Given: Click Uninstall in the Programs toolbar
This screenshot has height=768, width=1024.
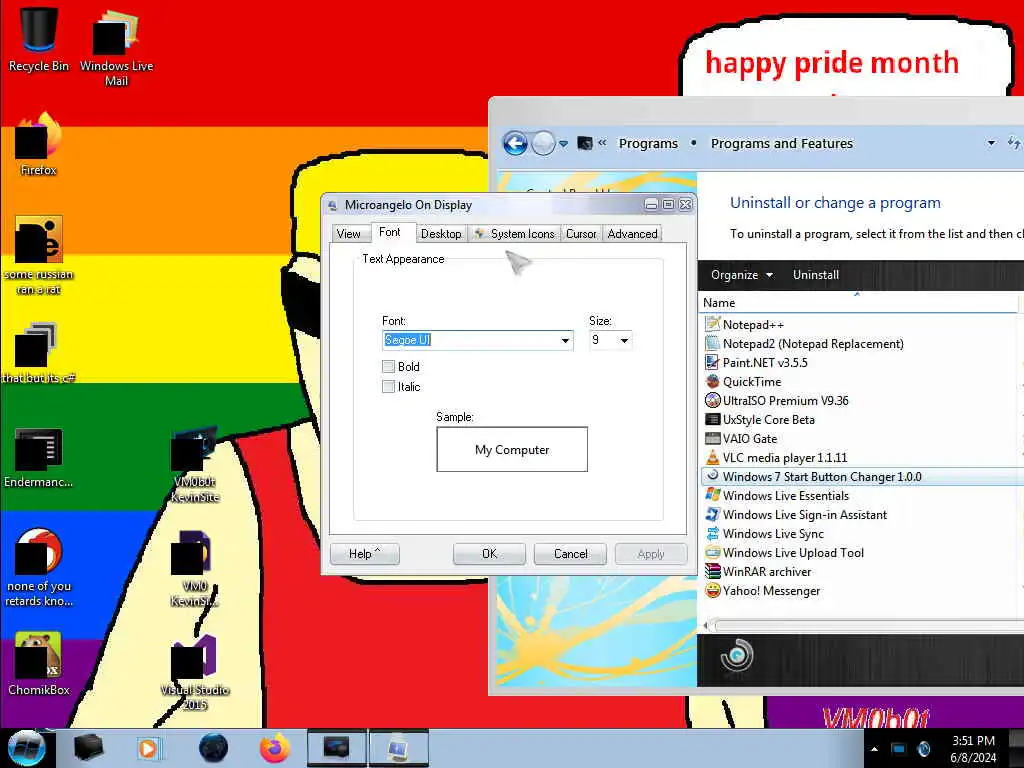Looking at the screenshot, I should (x=816, y=275).
